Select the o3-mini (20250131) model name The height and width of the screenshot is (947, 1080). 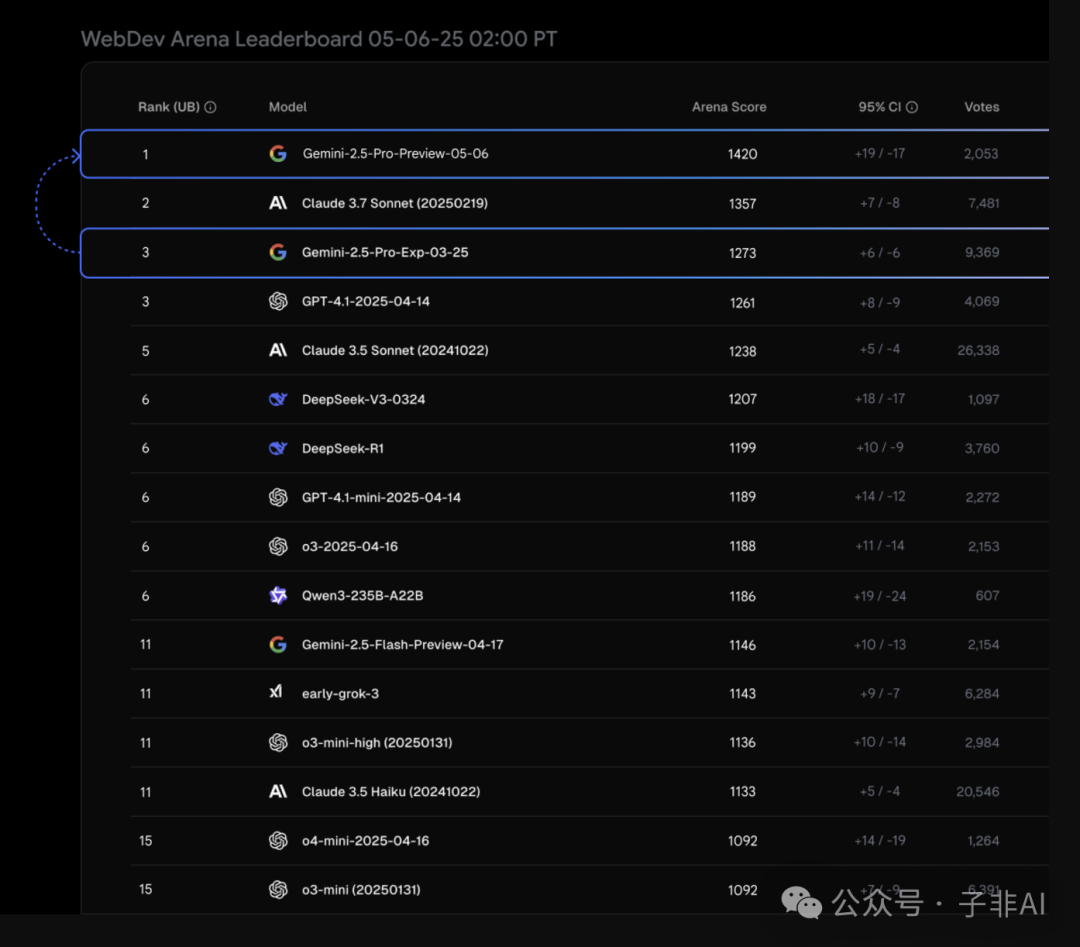(362, 890)
